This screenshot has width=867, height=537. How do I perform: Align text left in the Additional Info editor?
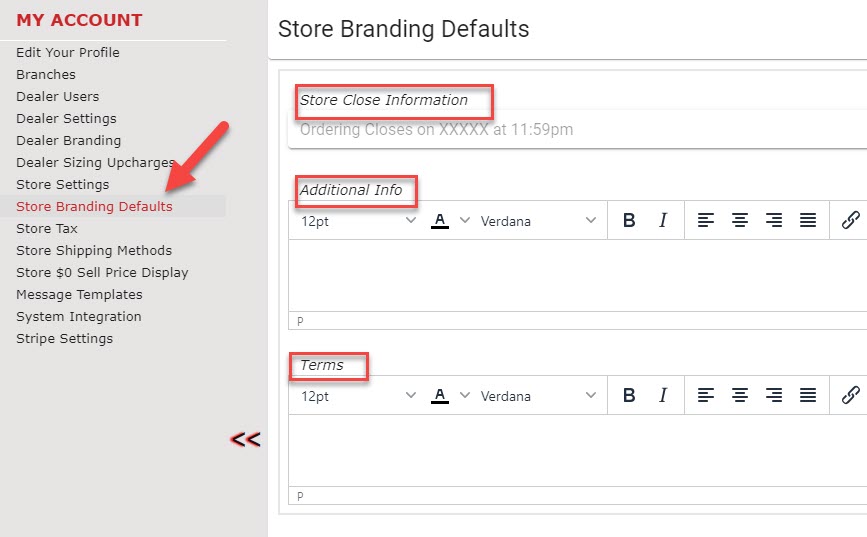[706, 221]
